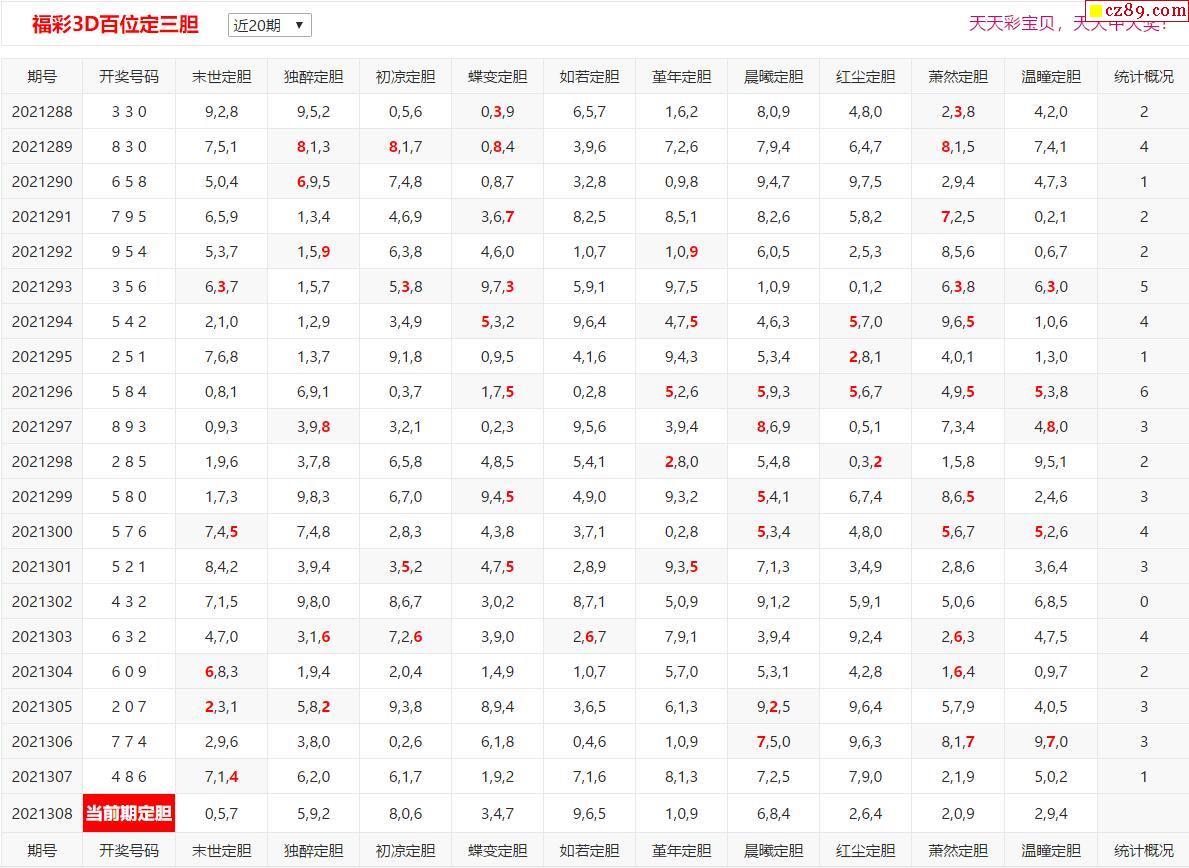Click top header 末世定胆
The width and height of the screenshot is (1189, 868).
[x=221, y=76]
